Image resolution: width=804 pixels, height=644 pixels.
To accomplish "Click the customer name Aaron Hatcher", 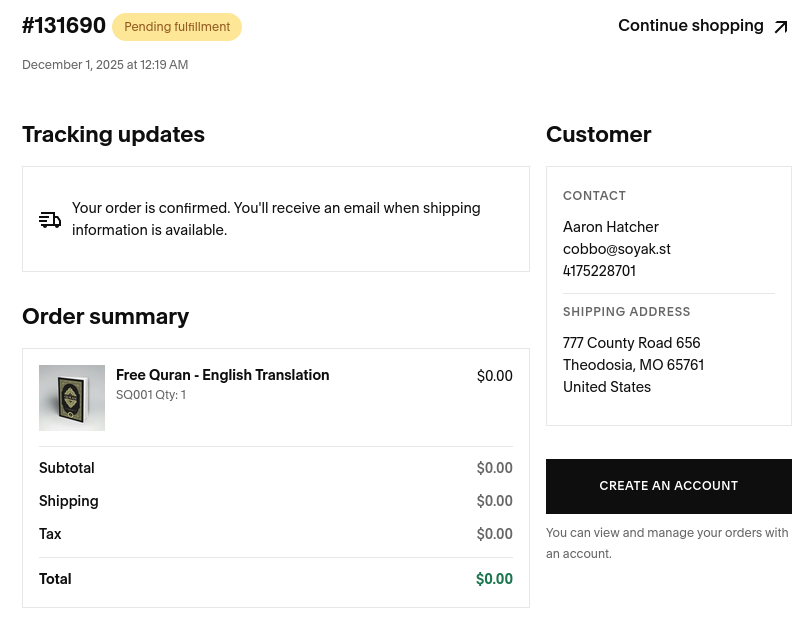I will [x=610, y=227].
